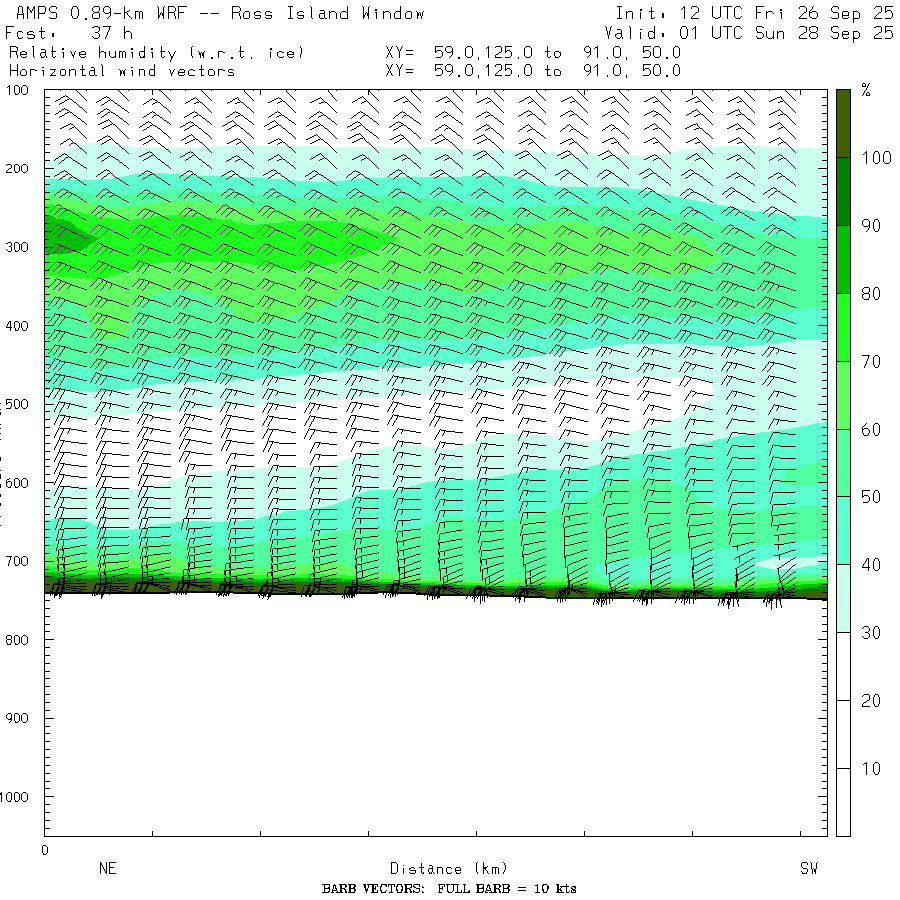Click the 300 pressure level axis label
The image size is (900, 900).
point(19,248)
